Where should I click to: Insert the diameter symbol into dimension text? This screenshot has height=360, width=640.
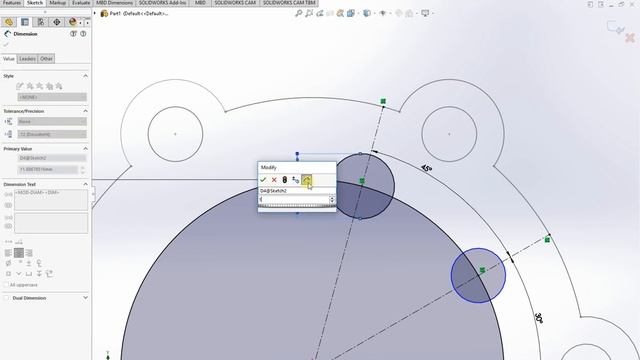(8, 263)
